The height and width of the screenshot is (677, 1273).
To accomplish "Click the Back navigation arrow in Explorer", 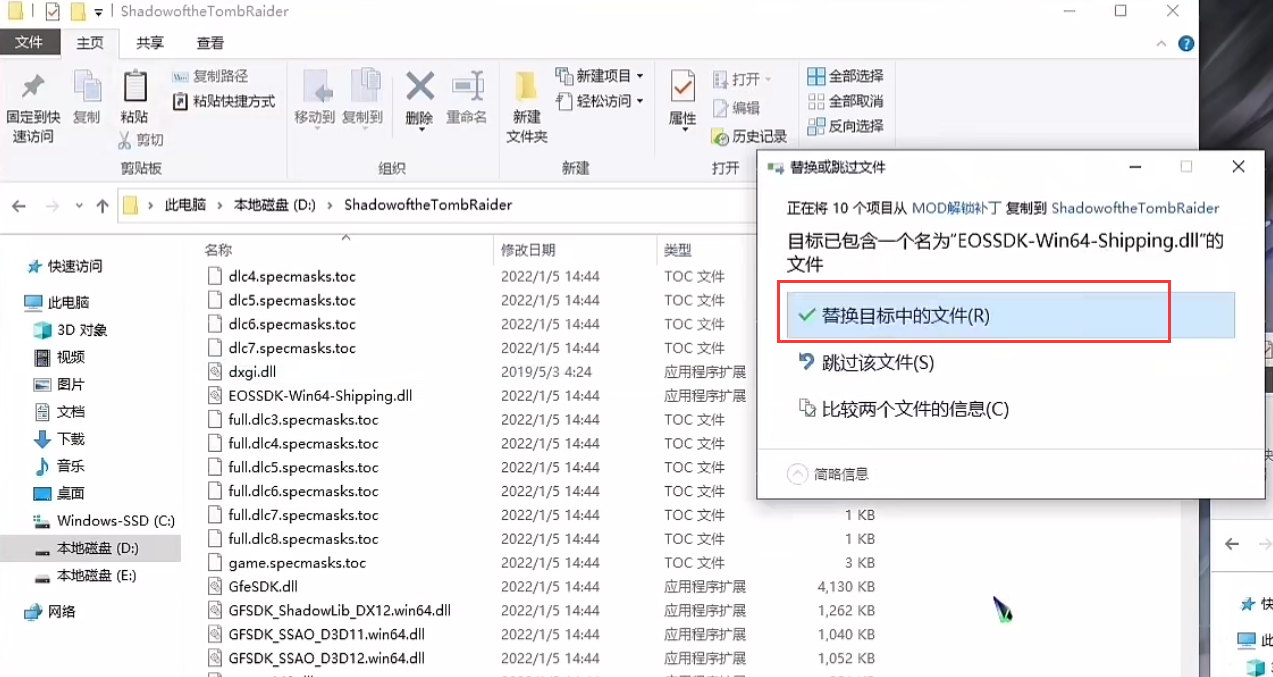I will (x=18, y=206).
